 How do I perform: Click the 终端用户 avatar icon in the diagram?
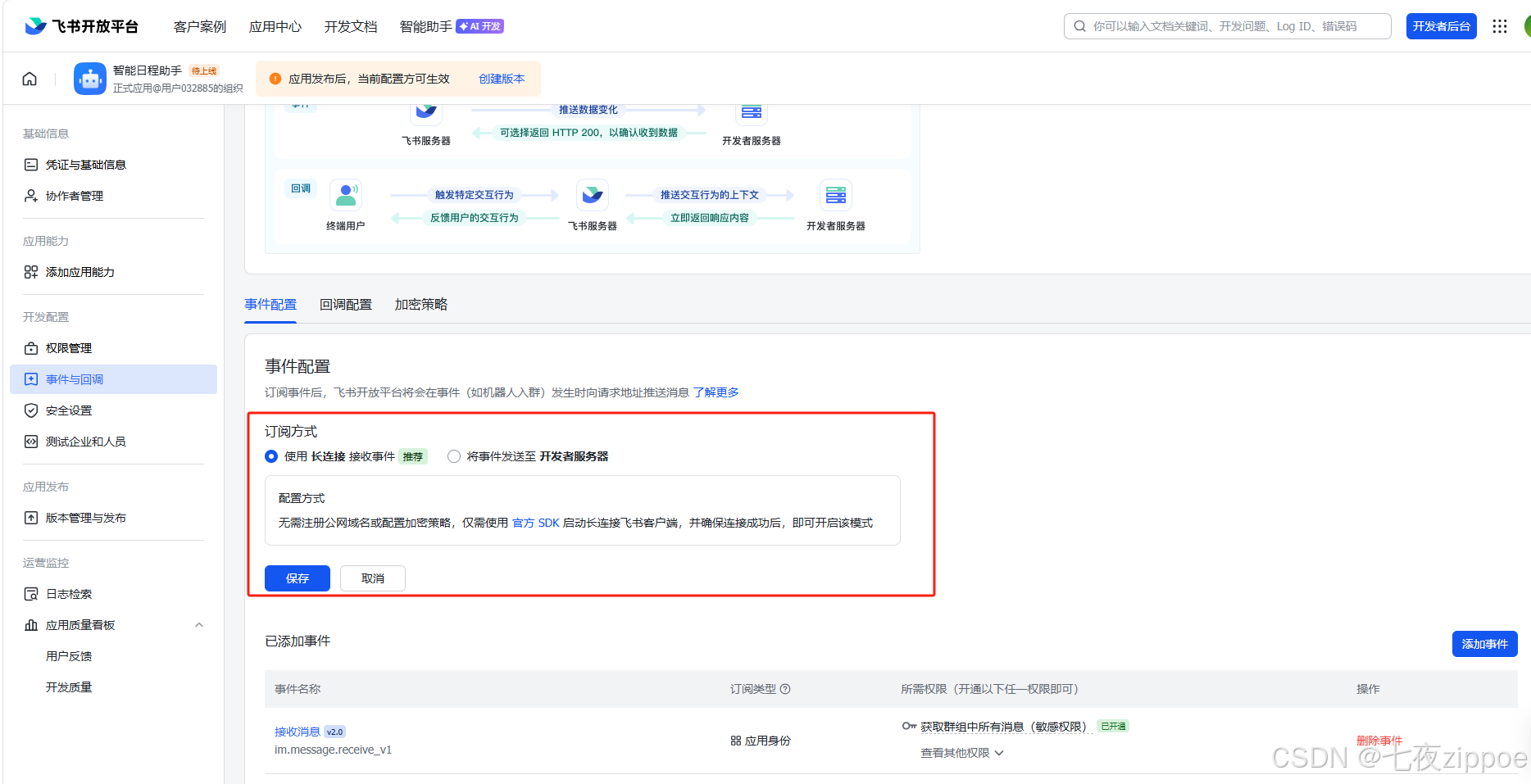pyautogui.click(x=346, y=195)
